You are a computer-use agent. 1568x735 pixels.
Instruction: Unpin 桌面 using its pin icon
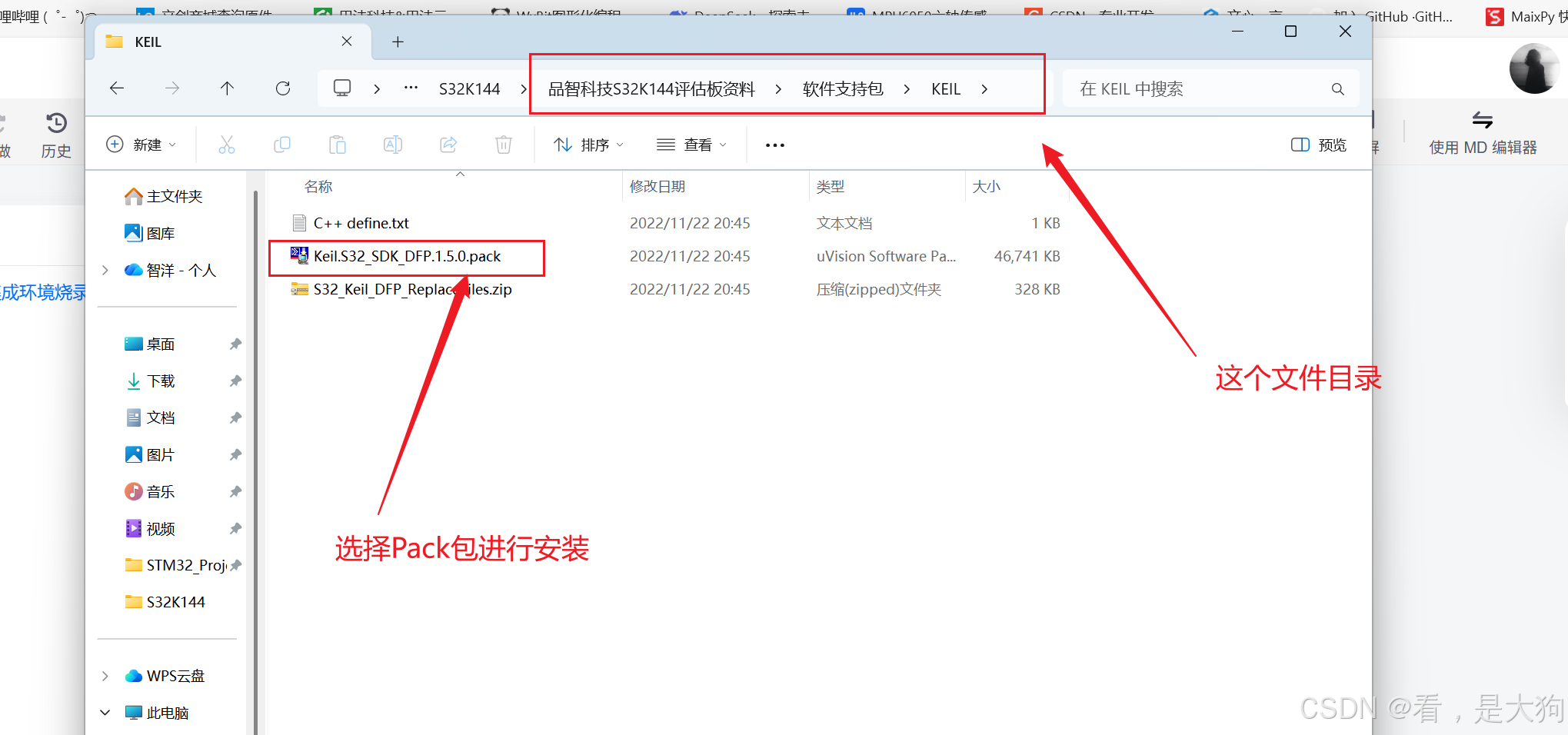click(x=235, y=344)
